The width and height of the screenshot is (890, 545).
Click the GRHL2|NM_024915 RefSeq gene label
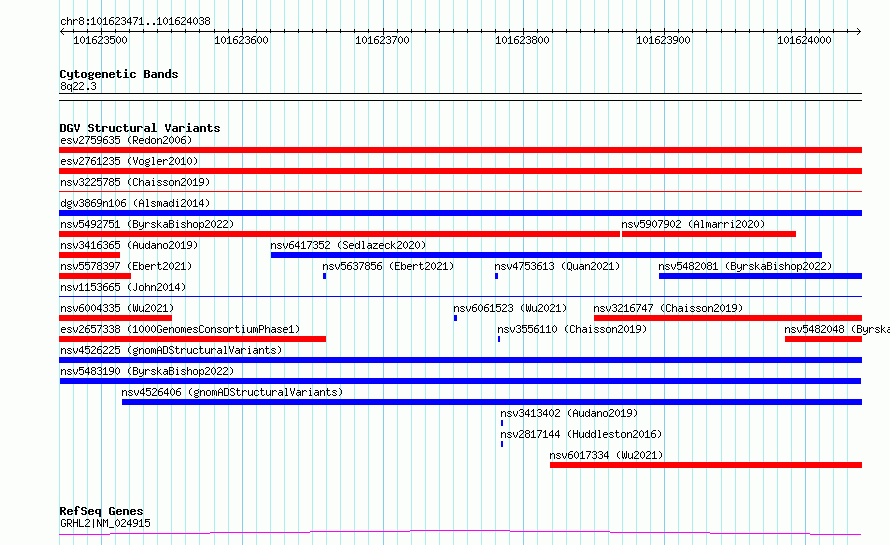(106, 523)
